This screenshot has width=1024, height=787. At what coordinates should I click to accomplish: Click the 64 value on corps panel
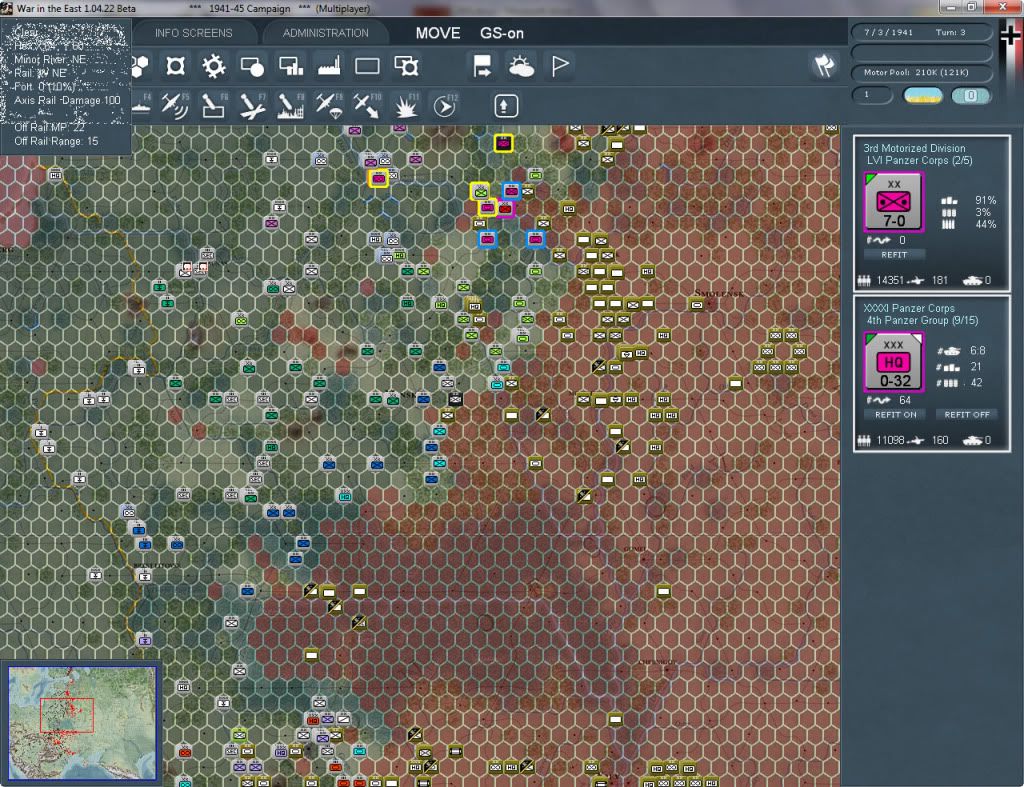(x=904, y=400)
